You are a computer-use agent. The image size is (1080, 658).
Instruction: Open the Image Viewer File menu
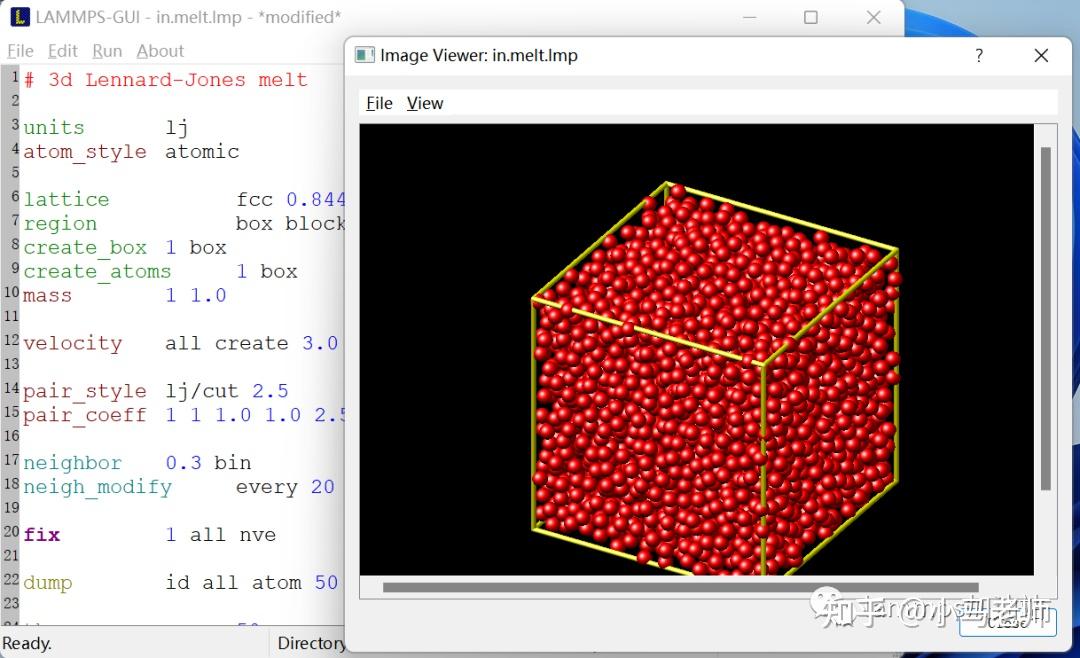(379, 103)
